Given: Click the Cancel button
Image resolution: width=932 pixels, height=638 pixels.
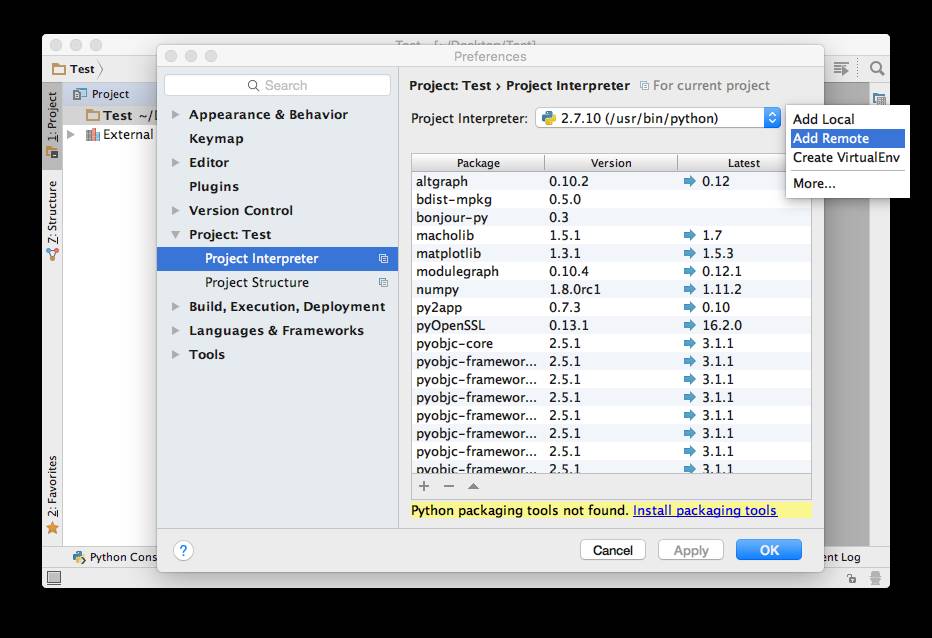Looking at the screenshot, I should tap(613, 550).
